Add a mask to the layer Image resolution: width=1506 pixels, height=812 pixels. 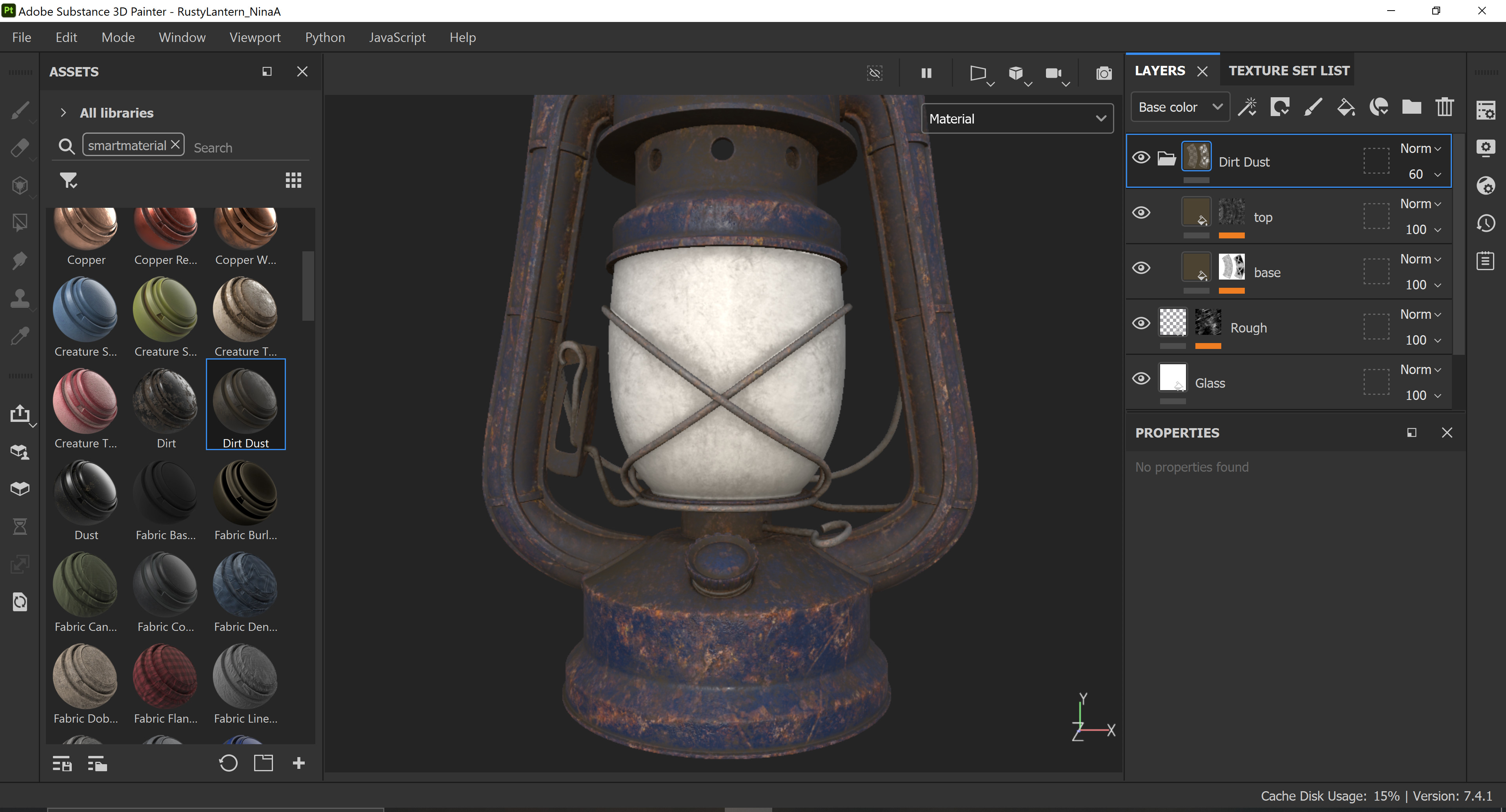click(x=1280, y=107)
